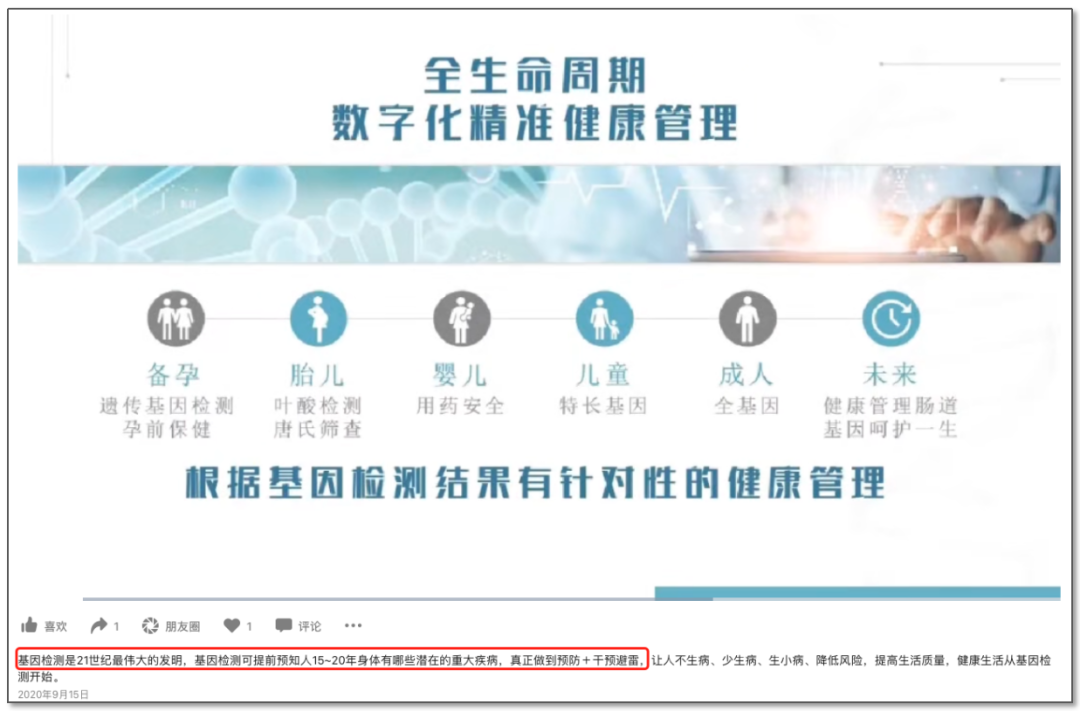Click the heart favorite icon

tap(231, 625)
